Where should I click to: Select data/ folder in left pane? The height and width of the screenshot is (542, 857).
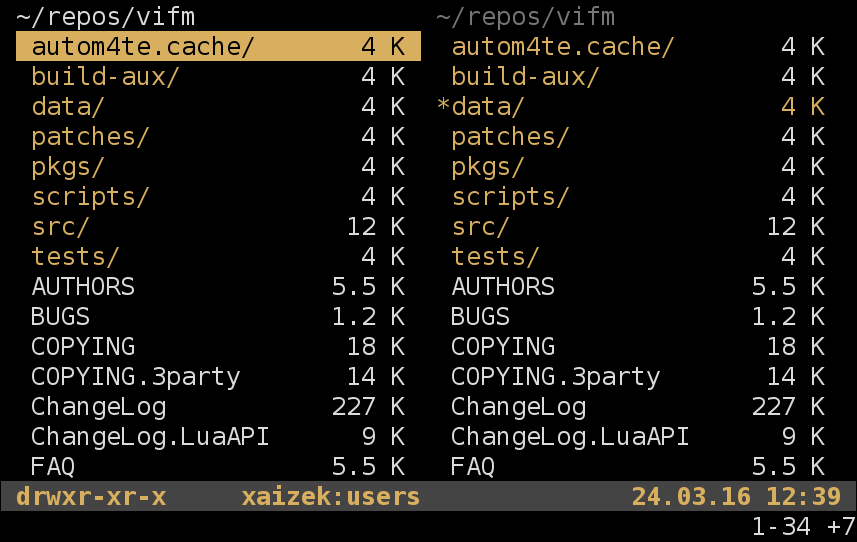[218, 106]
